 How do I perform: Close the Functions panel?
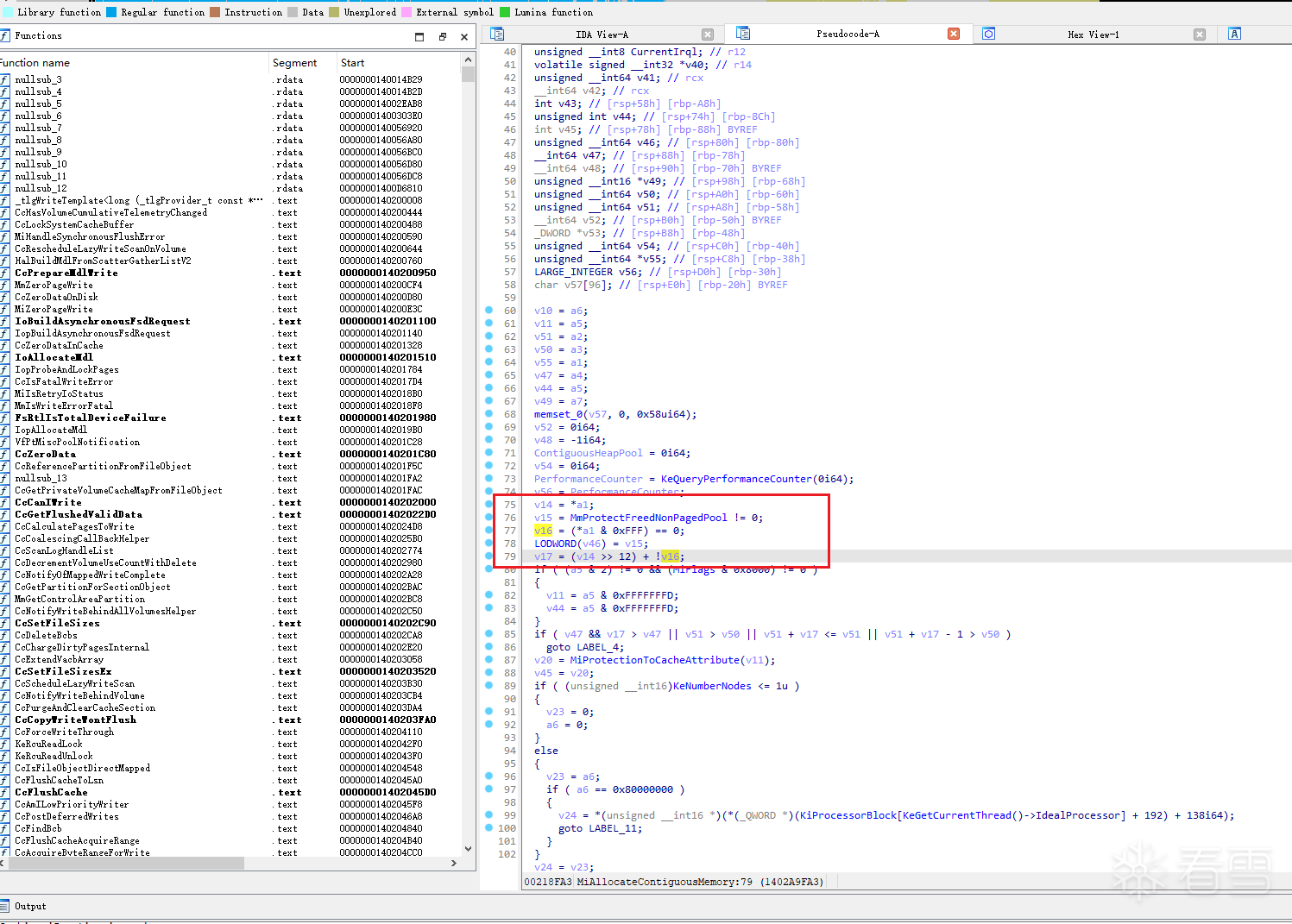pyautogui.click(x=464, y=36)
